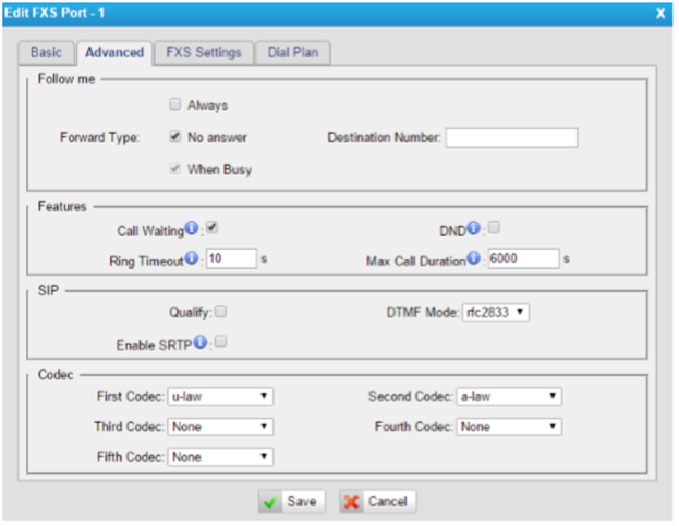Click the Max Call Duration info icon

click(474, 260)
